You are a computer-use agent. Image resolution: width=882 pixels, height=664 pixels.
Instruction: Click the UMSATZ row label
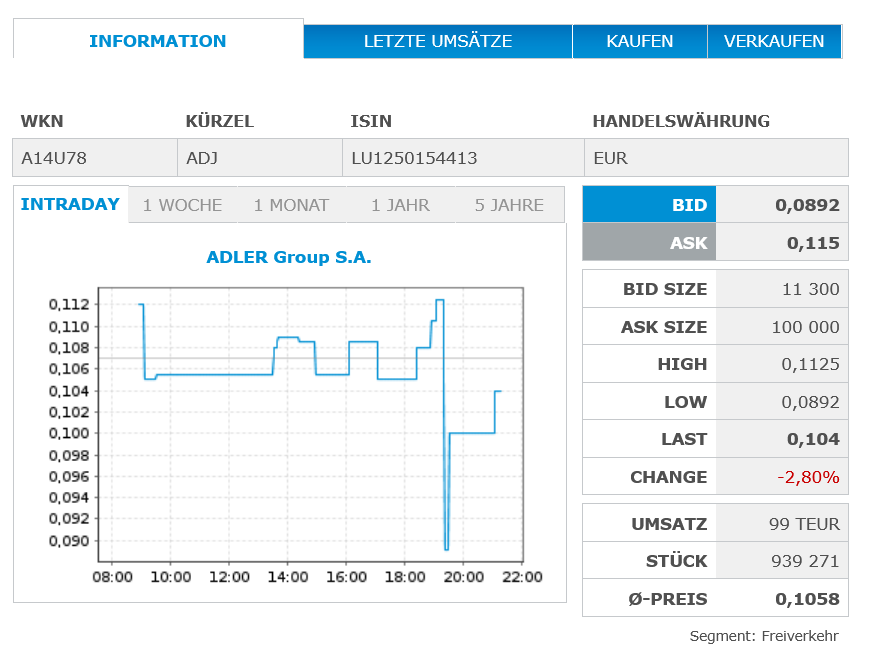(x=669, y=524)
